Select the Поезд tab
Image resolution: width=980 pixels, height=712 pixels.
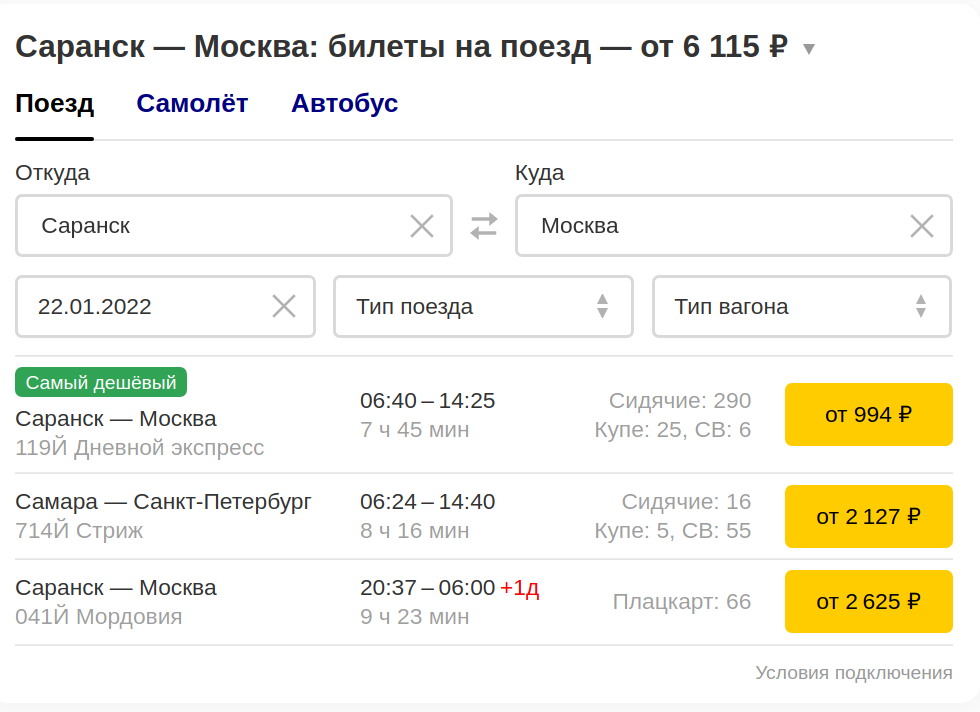click(x=55, y=103)
